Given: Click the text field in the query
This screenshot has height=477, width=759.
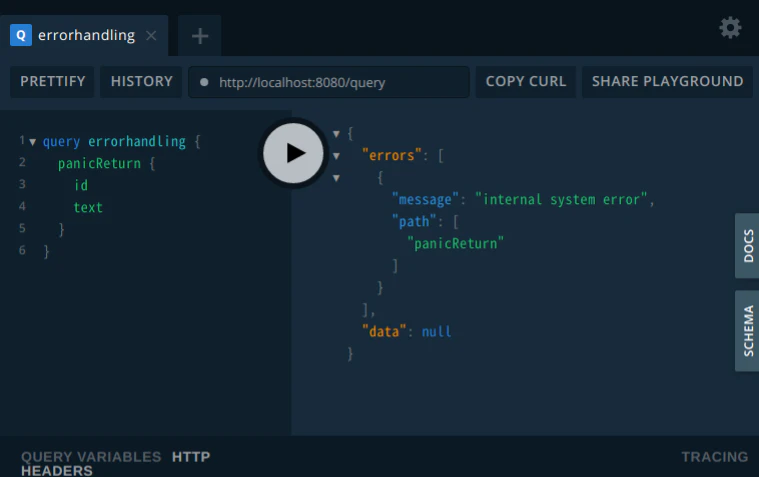Looking at the screenshot, I should 88,208.
